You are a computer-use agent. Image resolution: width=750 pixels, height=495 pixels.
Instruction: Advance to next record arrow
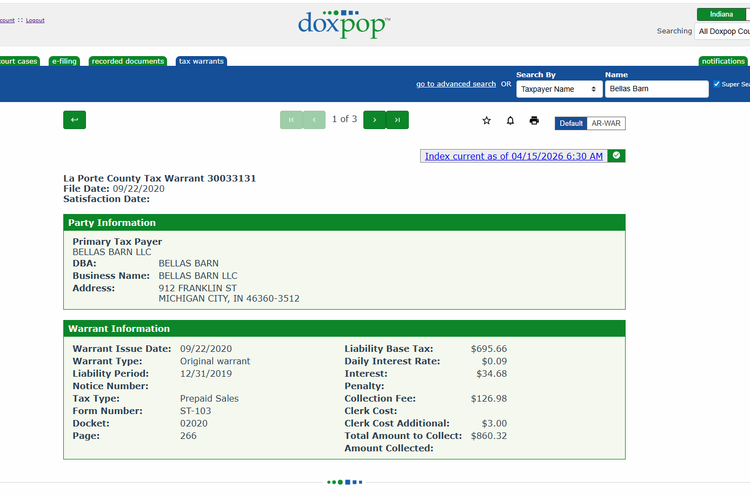click(x=375, y=120)
